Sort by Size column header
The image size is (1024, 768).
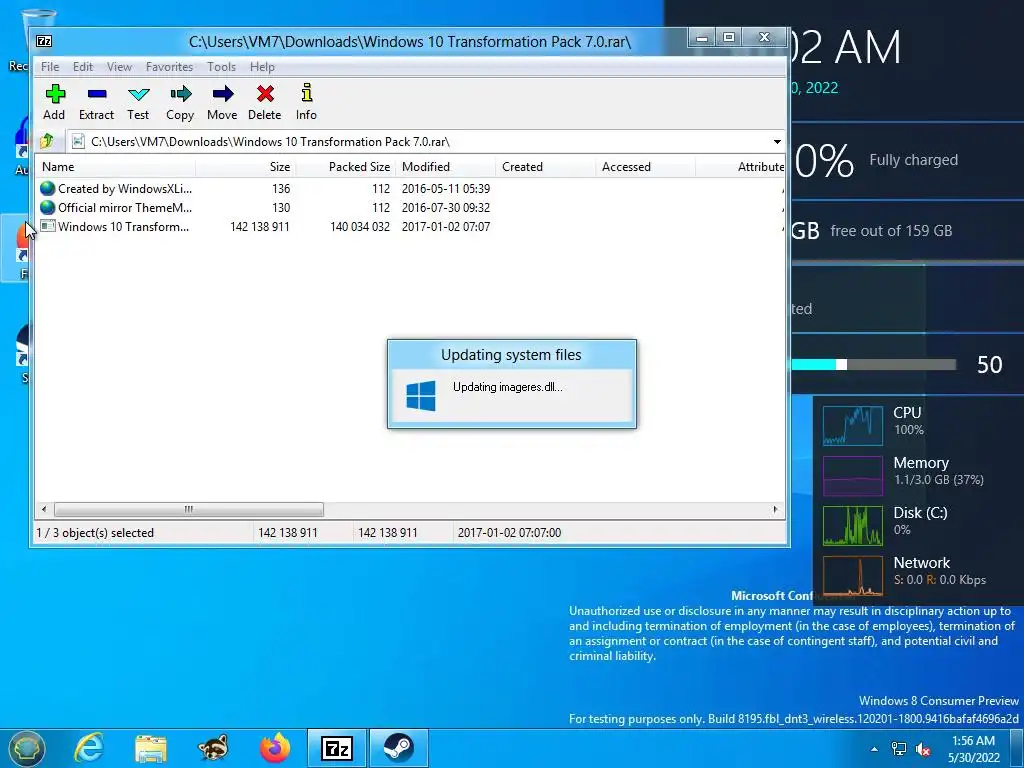pyautogui.click(x=246, y=167)
